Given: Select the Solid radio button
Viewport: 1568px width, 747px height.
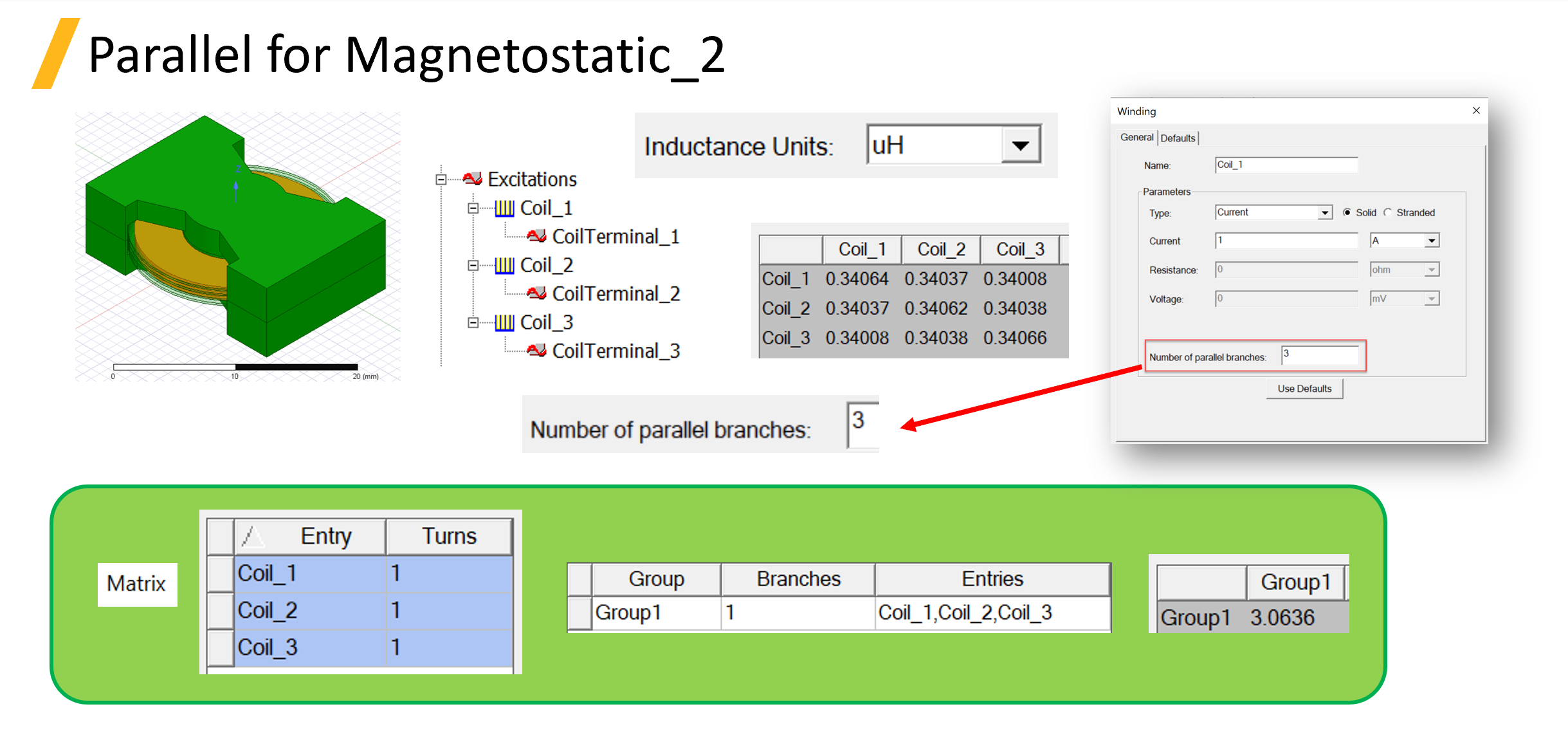Looking at the screenshot, I should tap(1347, 212).
